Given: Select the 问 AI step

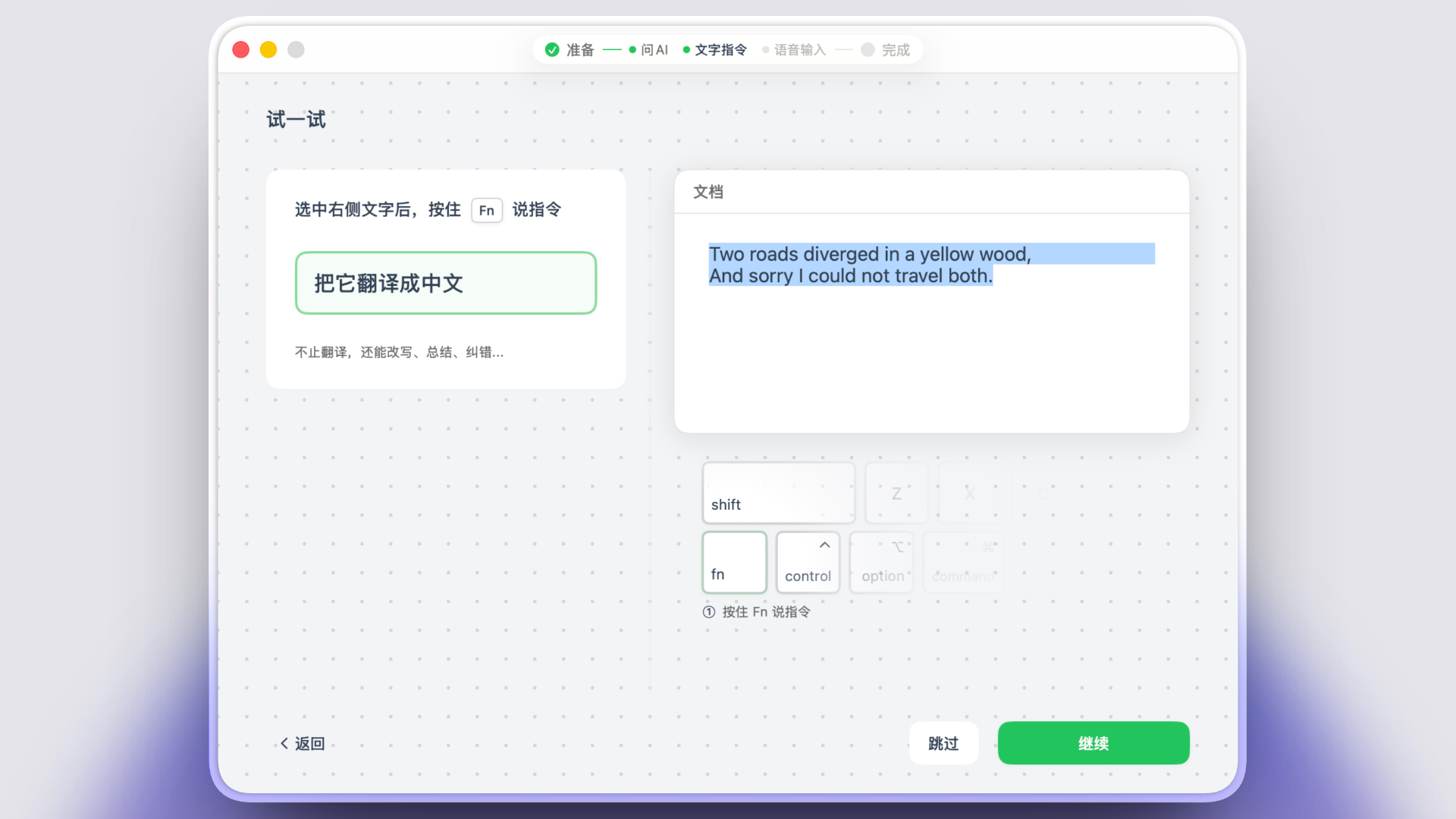Looking at the screenshot, I should point(654,50).
